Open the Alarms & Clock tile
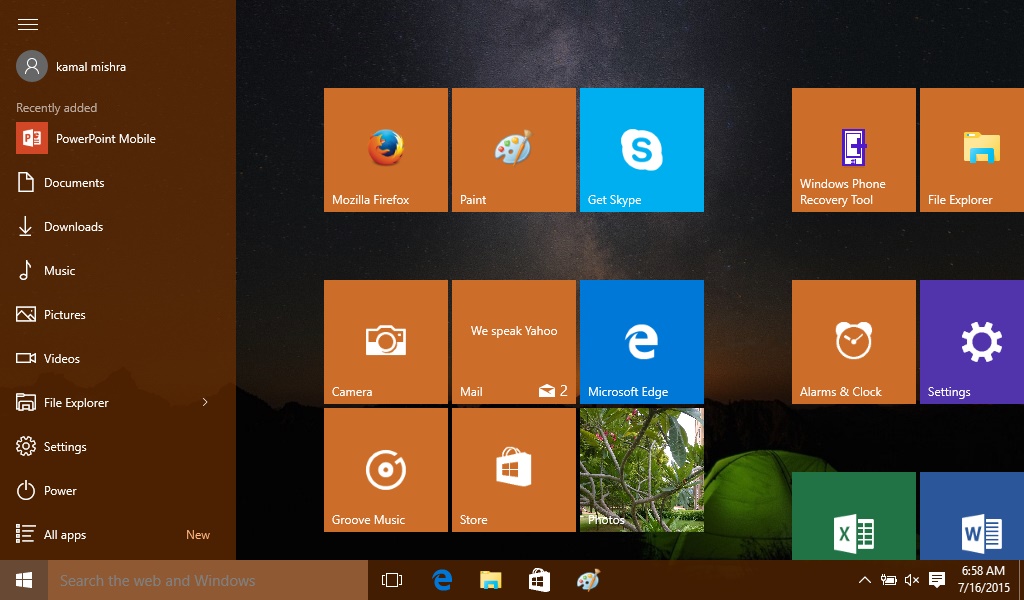The height and width of the screenshot is (600, 1024). pyautogui.click(x=854, y=341)
